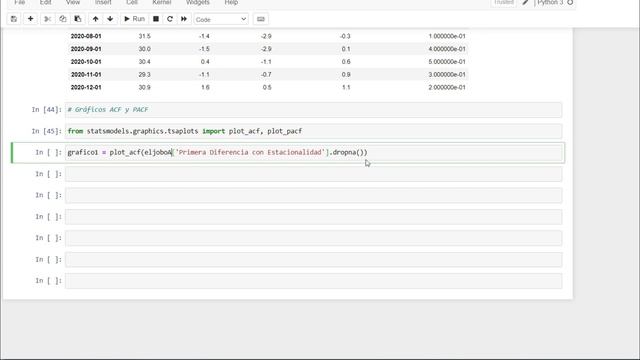Viewport: 640px width, 360px height.
Task: Open the Kernel menu
Action: pos(162,2)
